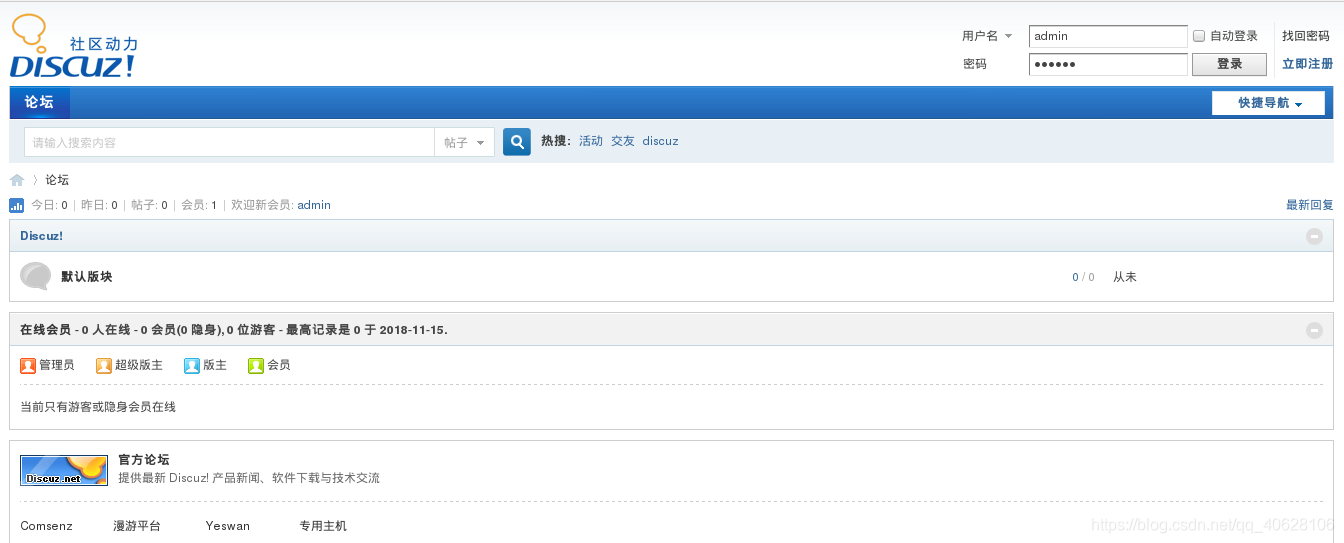Focus the username field containing admin

pyautogui.click(x=1108, y=36)
